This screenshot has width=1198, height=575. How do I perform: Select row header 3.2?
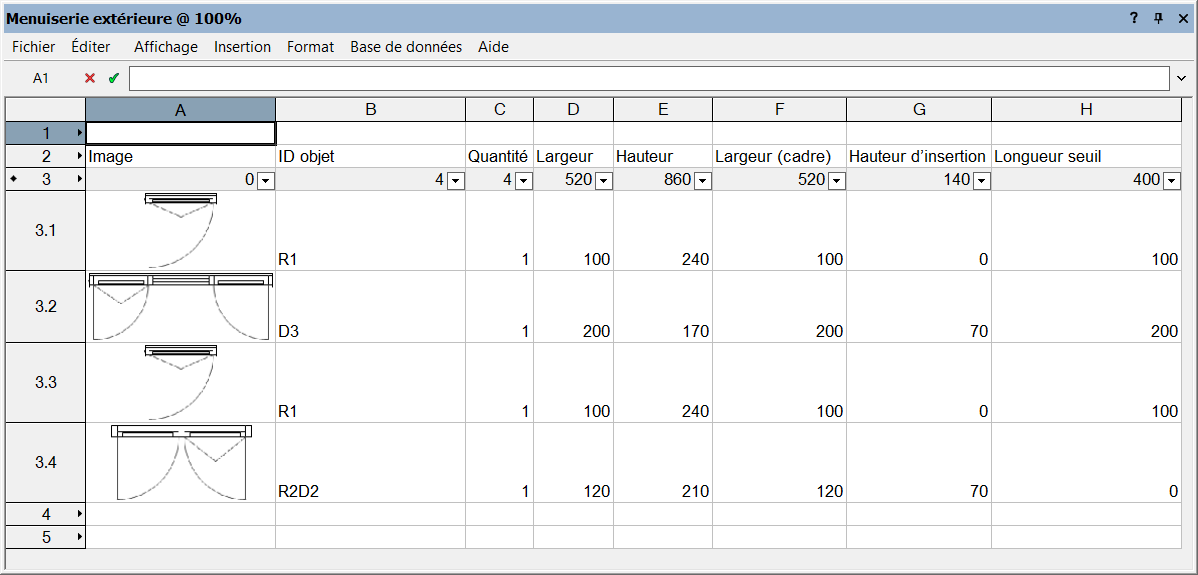(x=45, y=307)
